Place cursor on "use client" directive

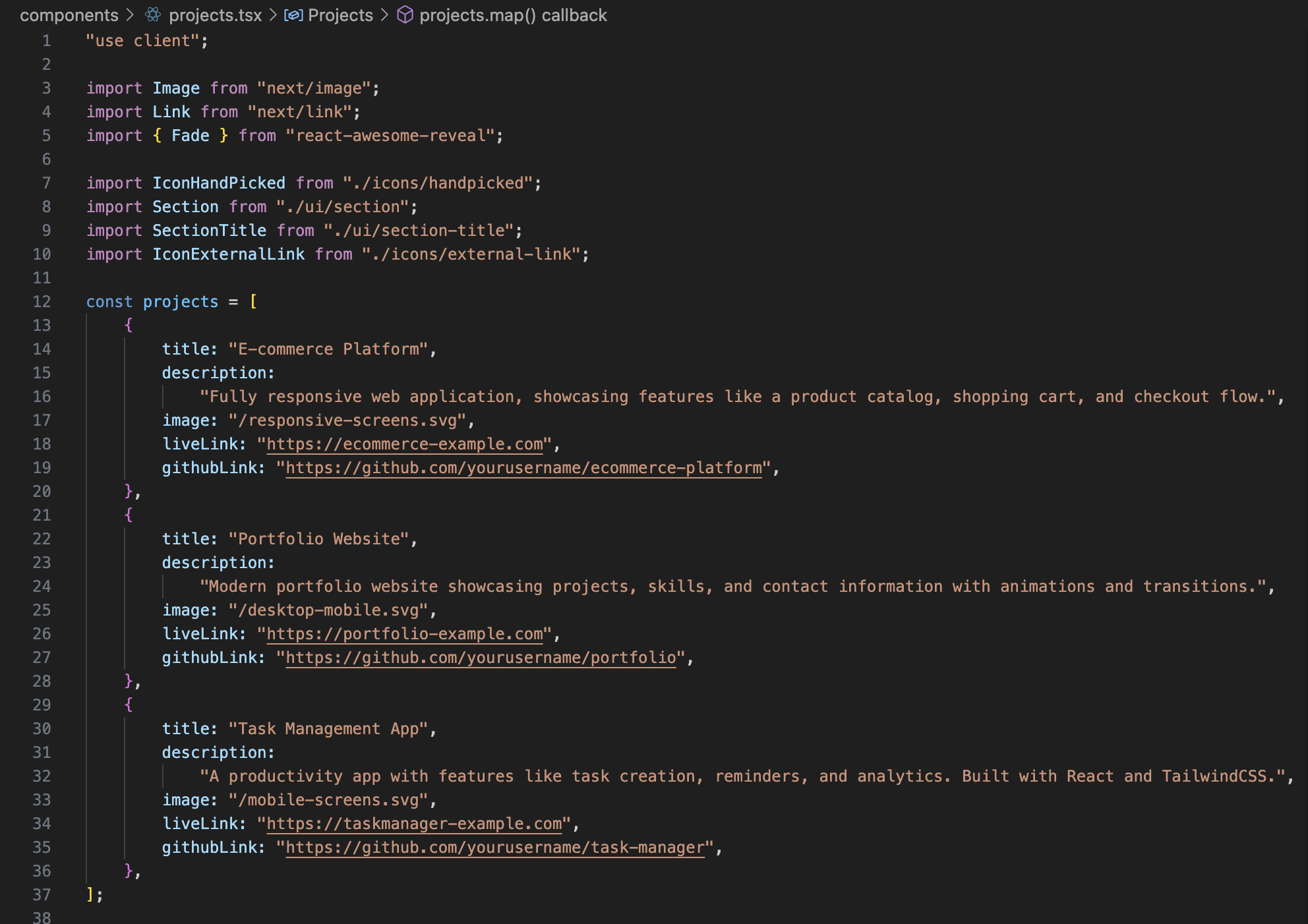pos(143,41)
